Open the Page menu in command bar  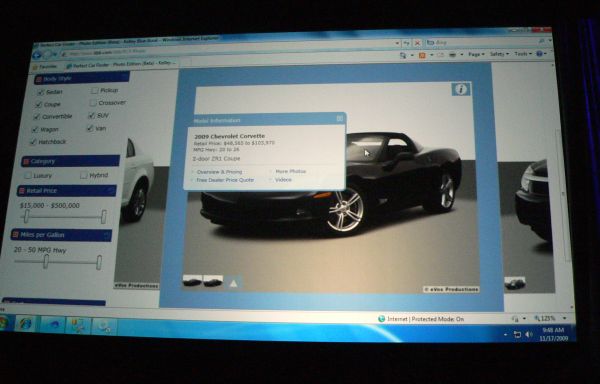coord(476,55)
